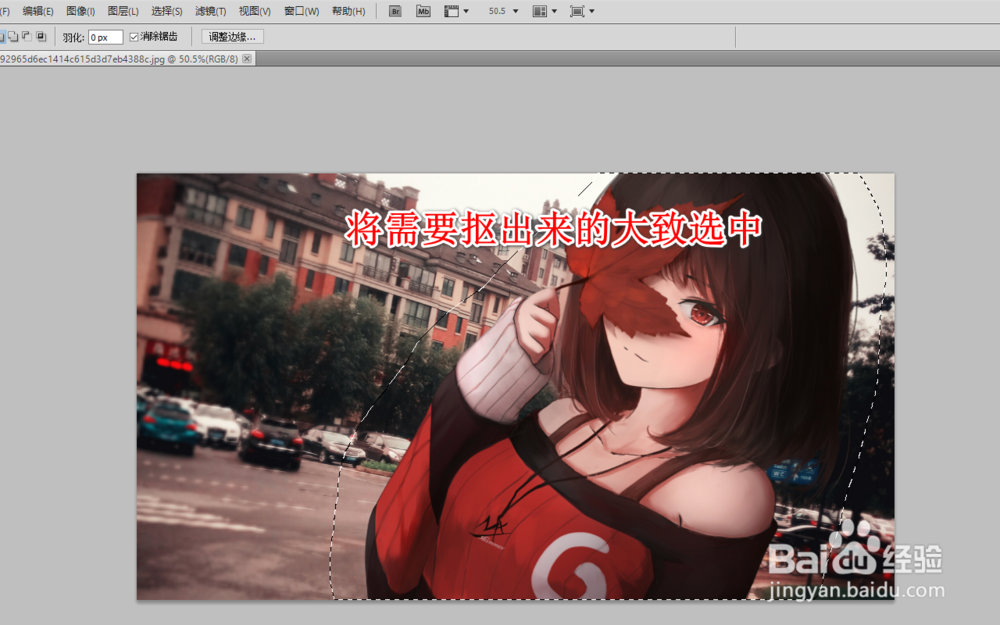Select the add to selection mode icon
Image resolution: width=1000 pixels, height=625 pixels.
(x=13, y=36)
